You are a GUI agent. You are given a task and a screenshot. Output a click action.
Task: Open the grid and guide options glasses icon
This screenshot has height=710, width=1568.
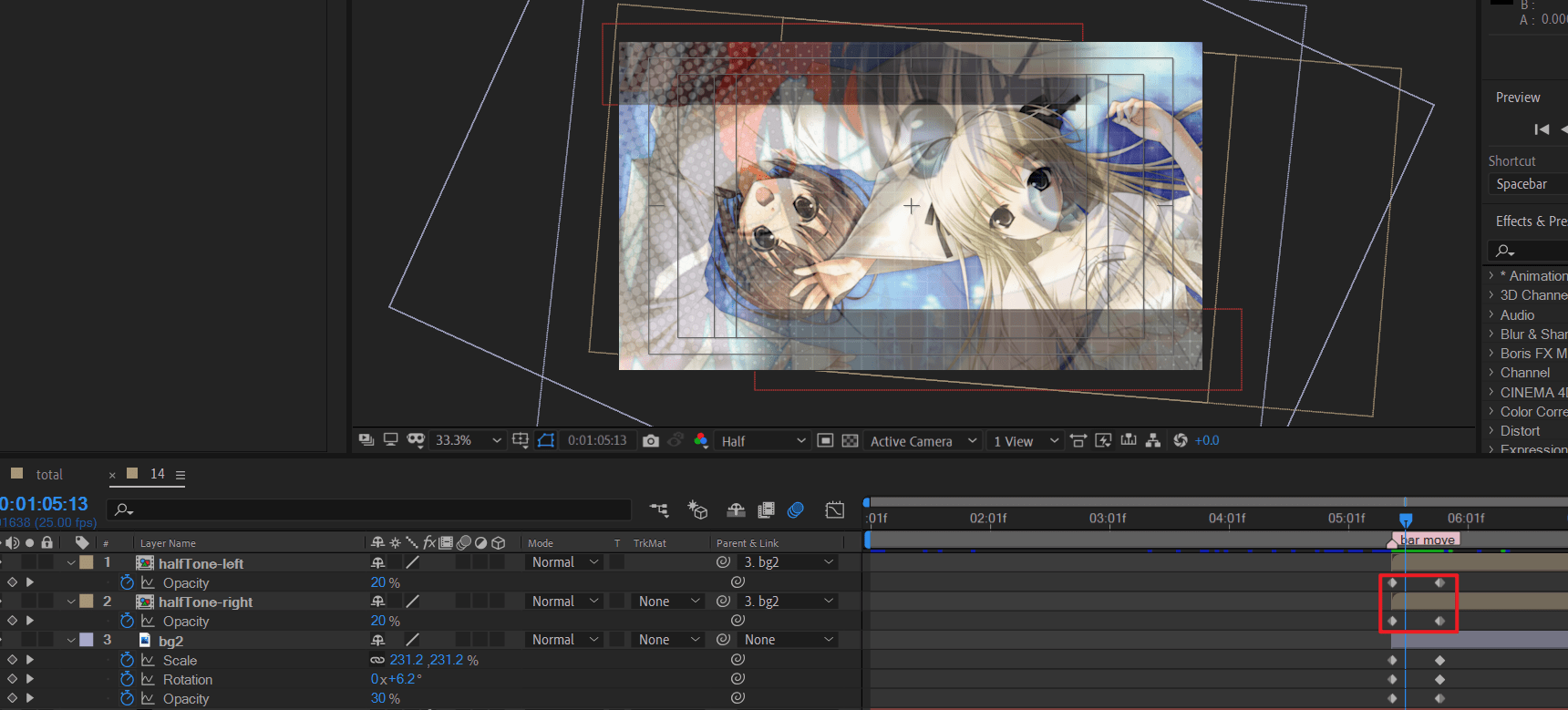(x=416, y=440)
